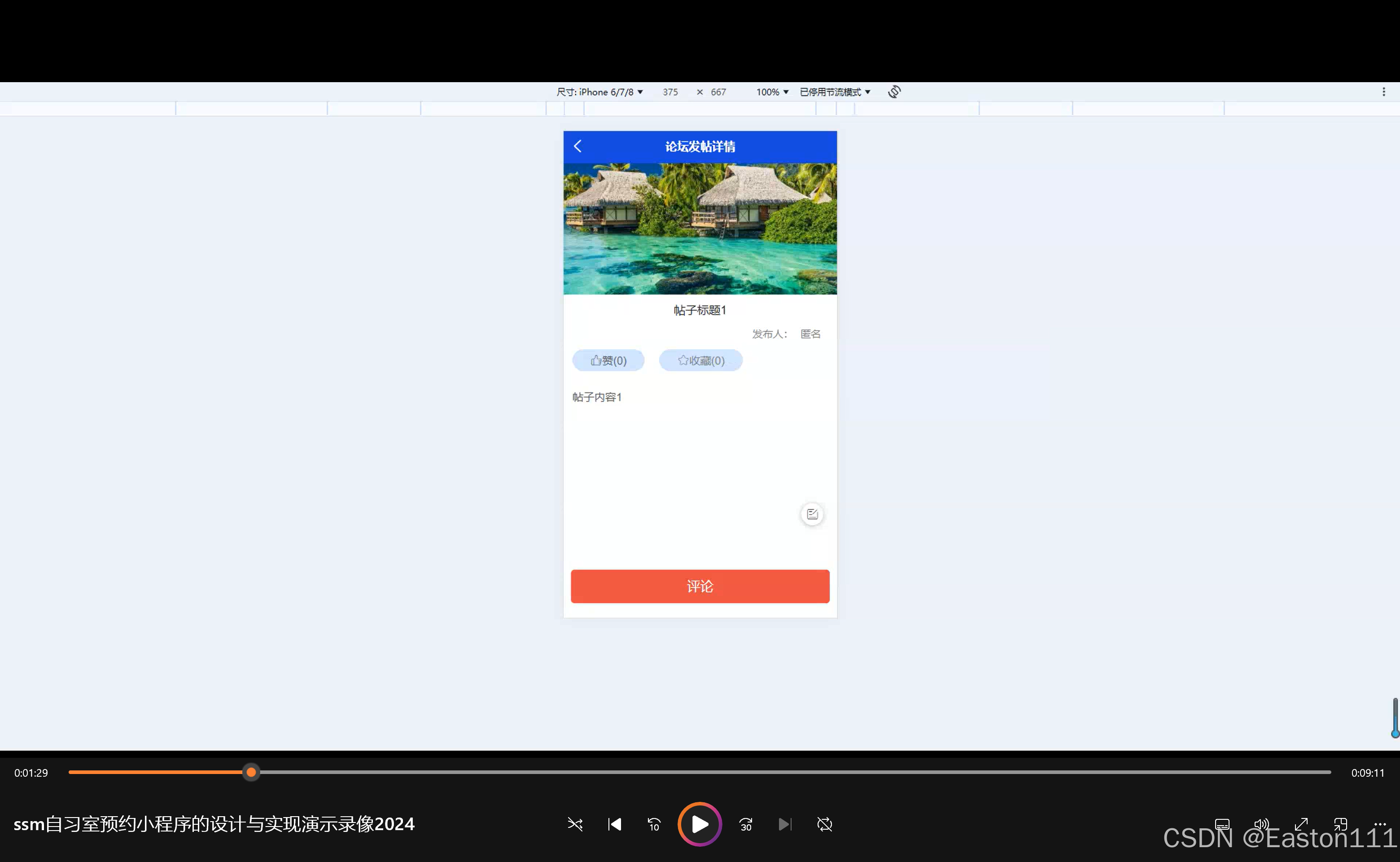Toggle repeat mode
Image resolution: width=1400 pixels, height=862 pixels.
tap(824, 824)
